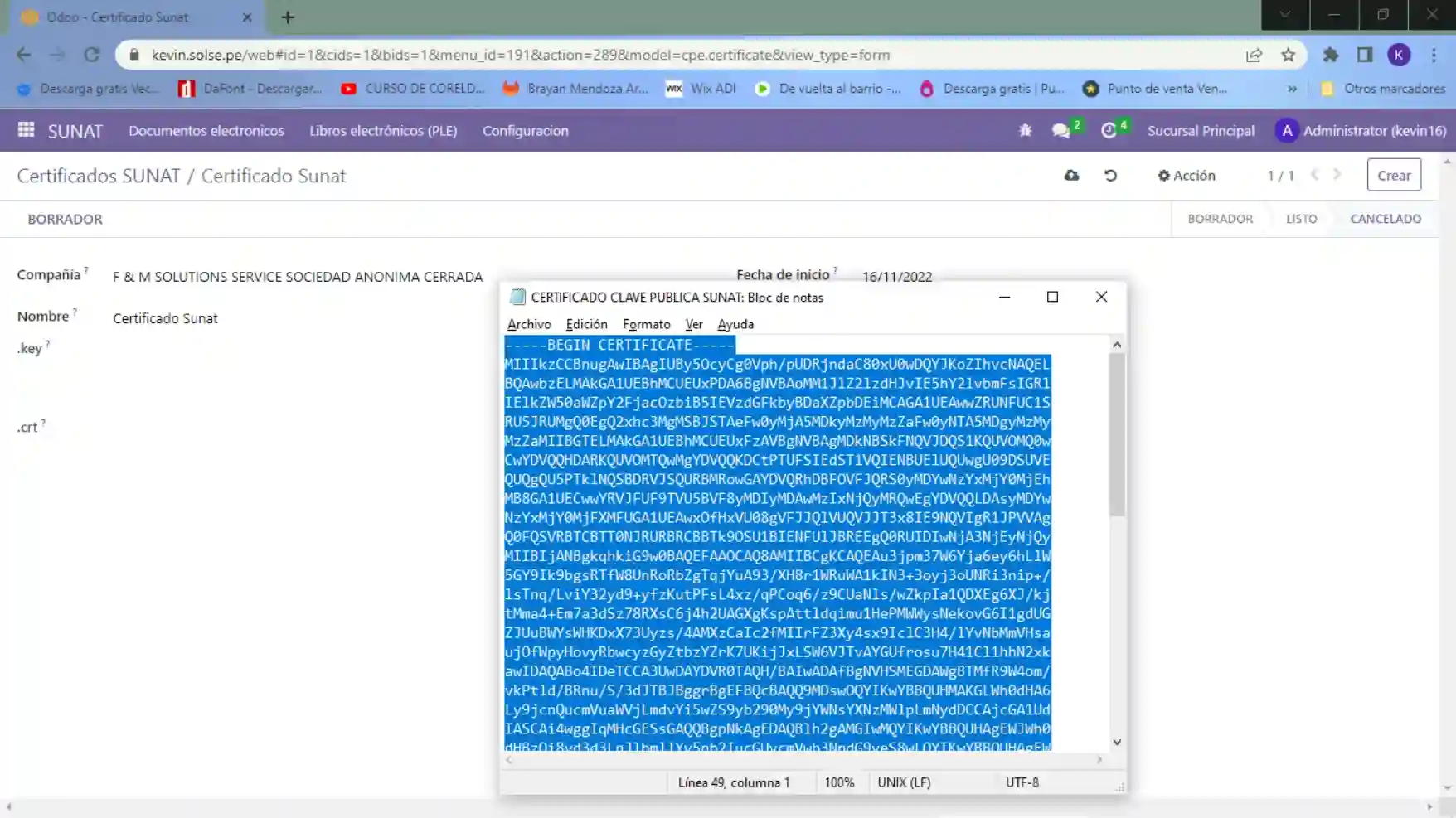This screenshot has width=1456, height=818.
Task: Open the Odoo apps grid menu
Action: 26,130
